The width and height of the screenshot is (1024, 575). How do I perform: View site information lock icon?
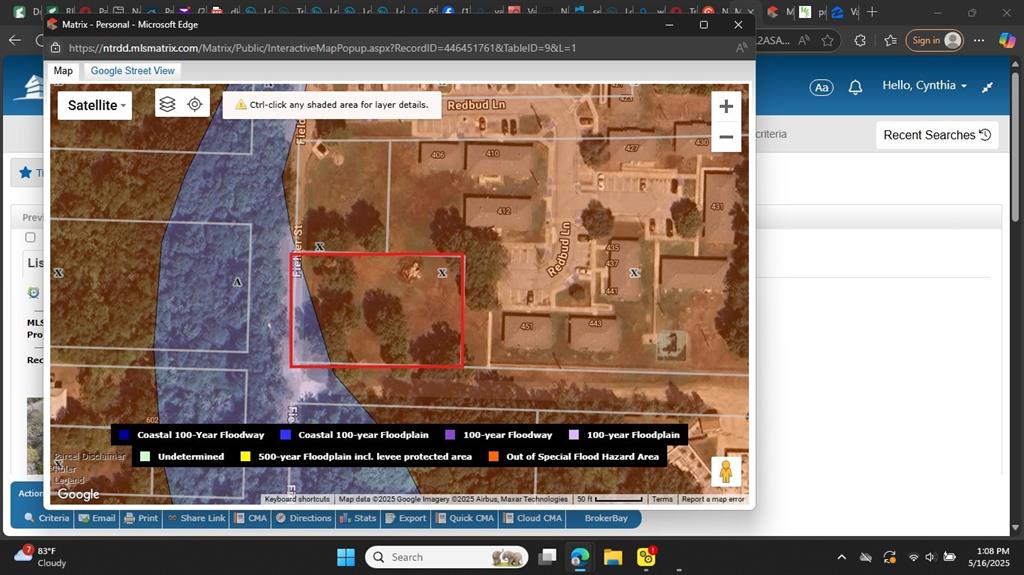pyautogui.click(x=56, y=48)
